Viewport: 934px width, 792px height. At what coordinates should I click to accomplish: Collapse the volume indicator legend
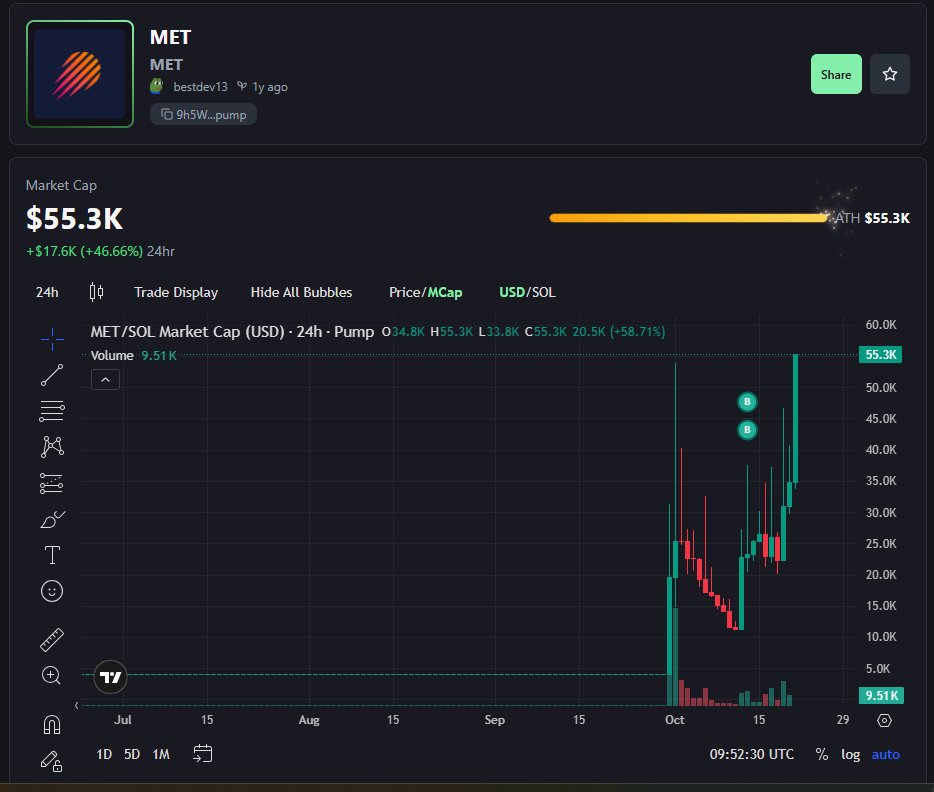[105, 379]
